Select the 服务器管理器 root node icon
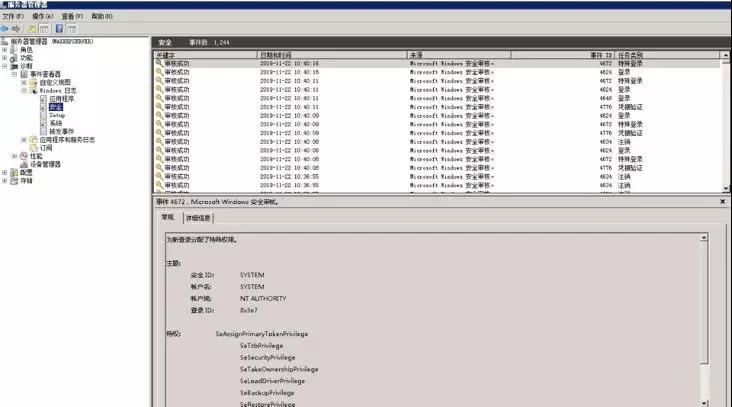The image size is (732, 407). coord(5,42)
